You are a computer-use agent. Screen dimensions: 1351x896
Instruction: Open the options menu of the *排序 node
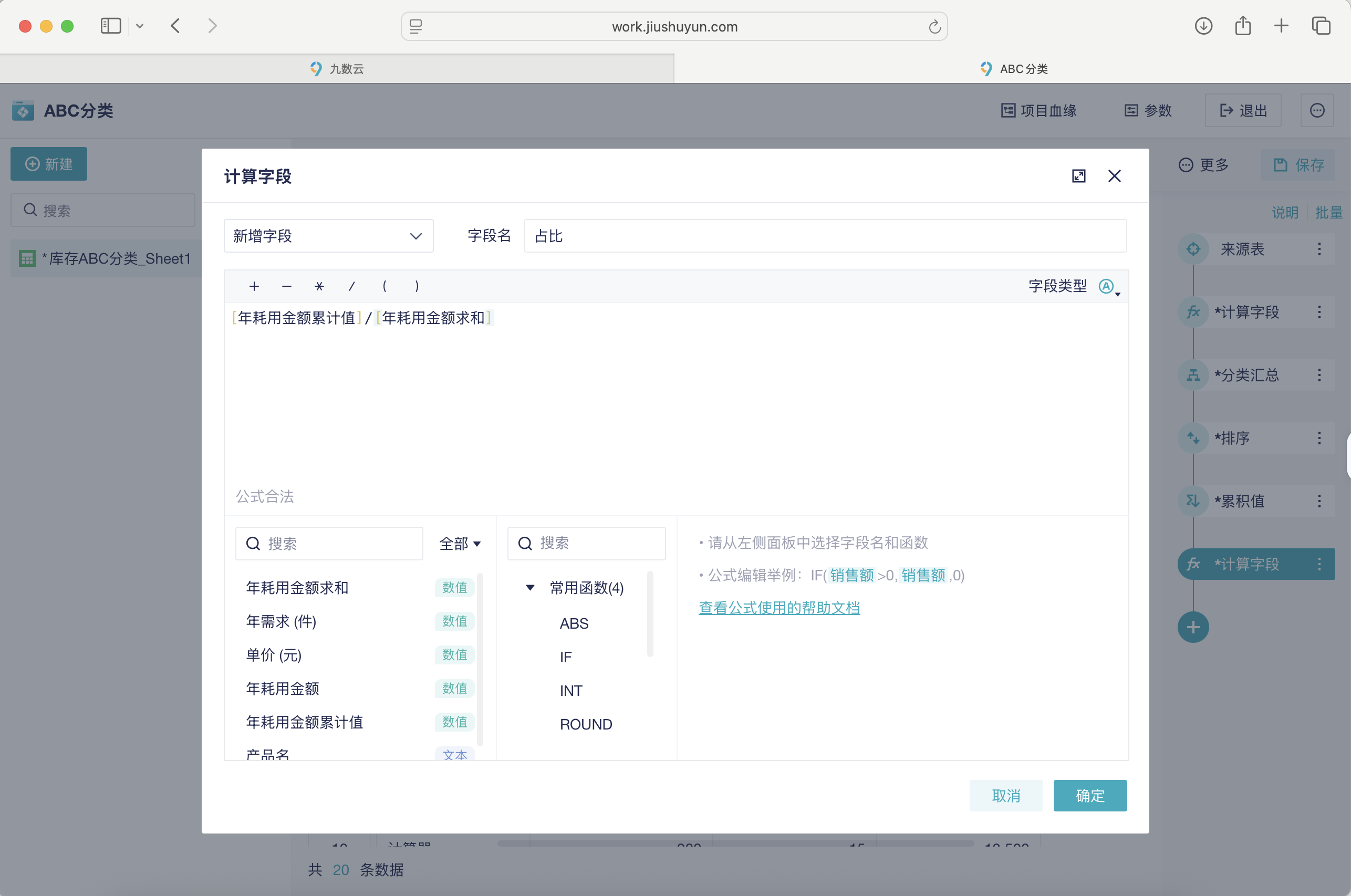(1319, 439)
